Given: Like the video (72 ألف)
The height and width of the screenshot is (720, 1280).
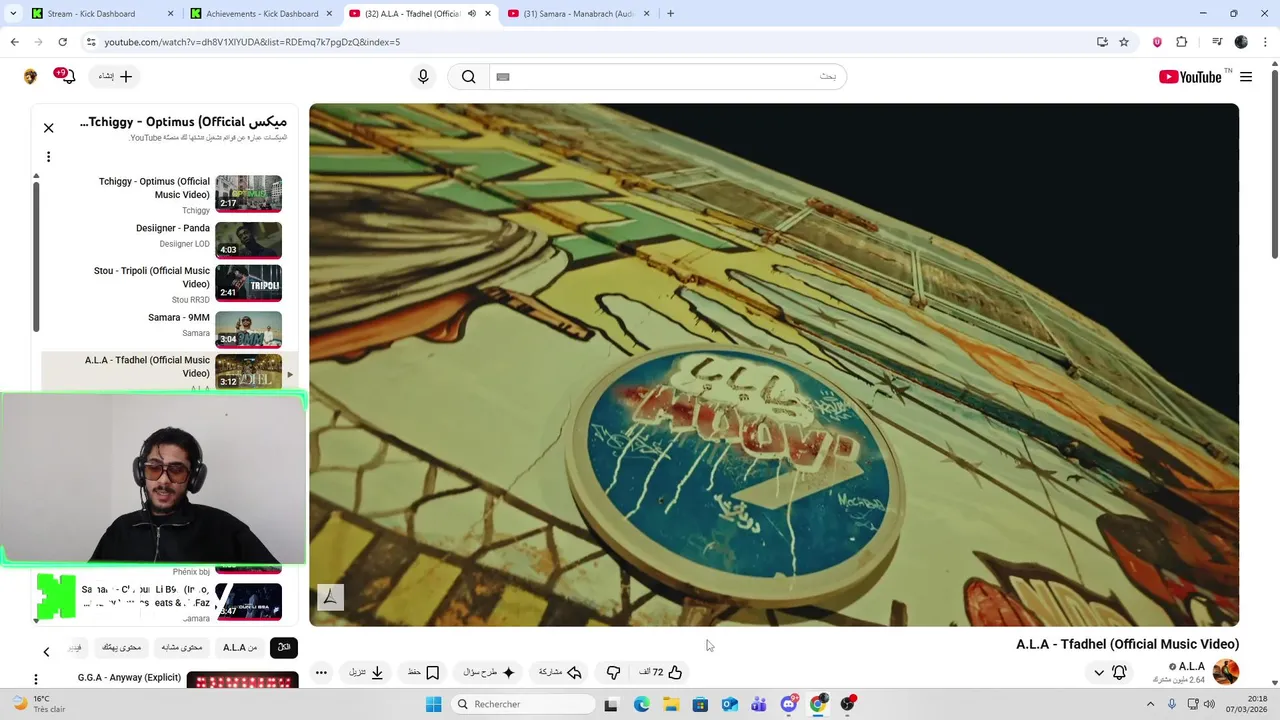Looking at the screenshot, I should pos(661,673).
